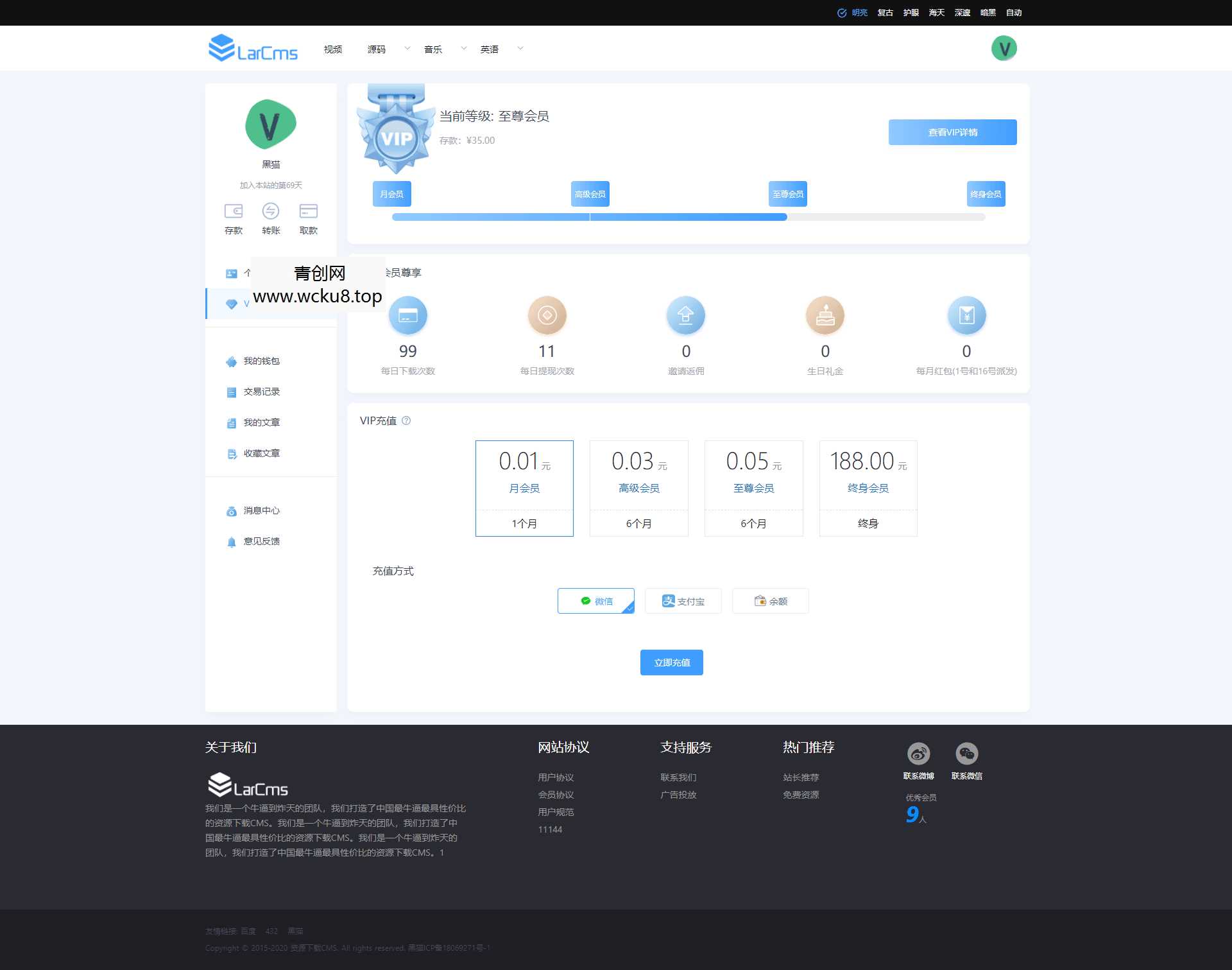1232x970 pixels.
Task: Click the 取款 withdraw card icon
Action: (308, 211)
